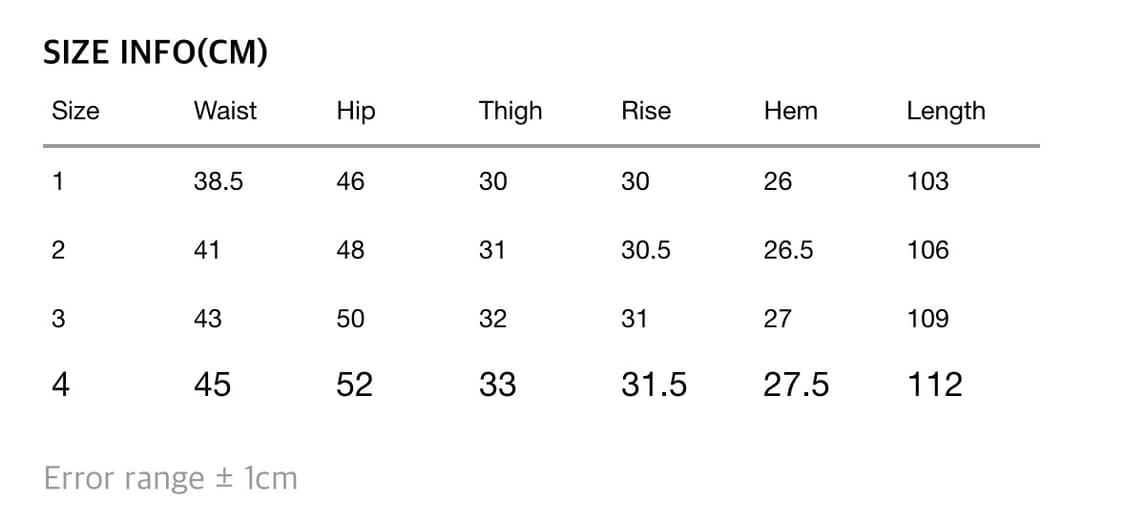
Task: Click the SIZE INFO(CM) heading
Action: 155,53
